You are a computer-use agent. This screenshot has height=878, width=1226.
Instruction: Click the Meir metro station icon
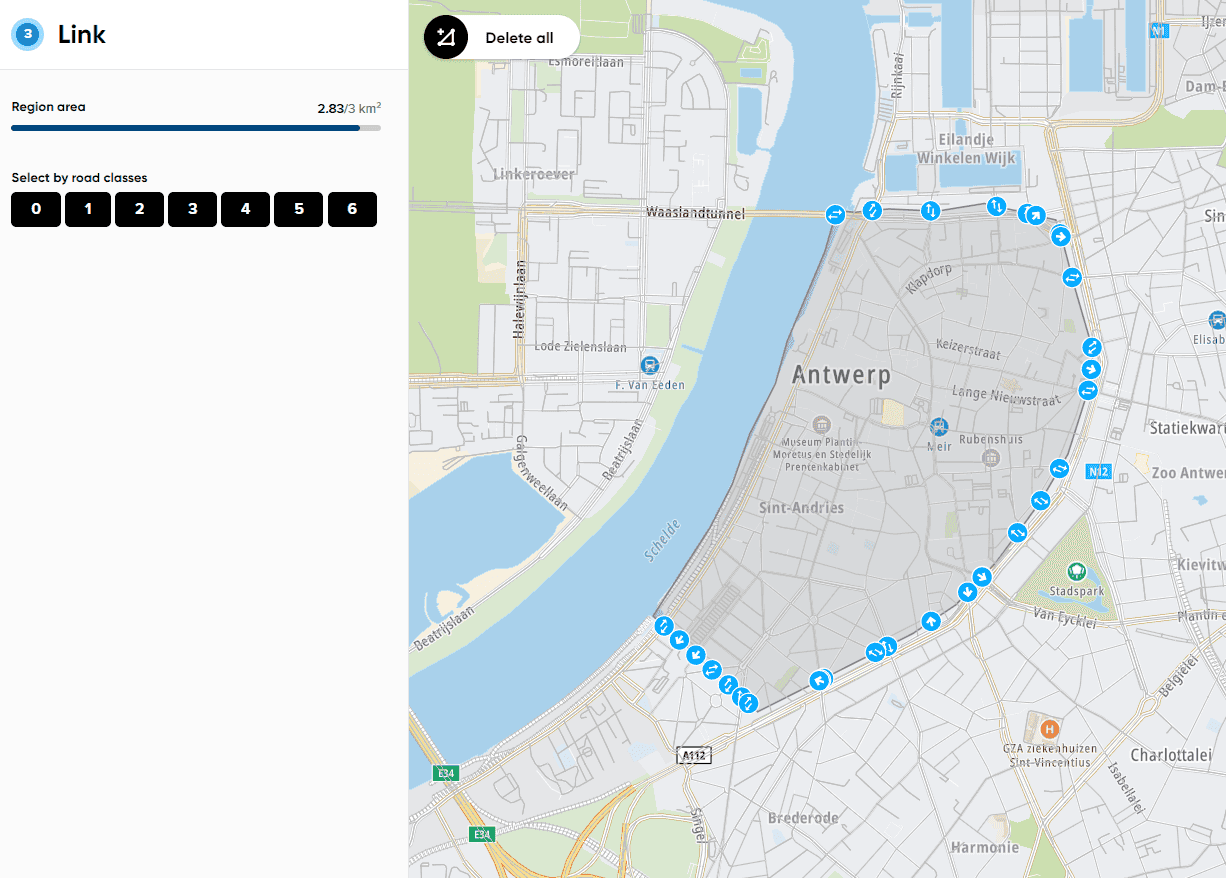[938, 426]
